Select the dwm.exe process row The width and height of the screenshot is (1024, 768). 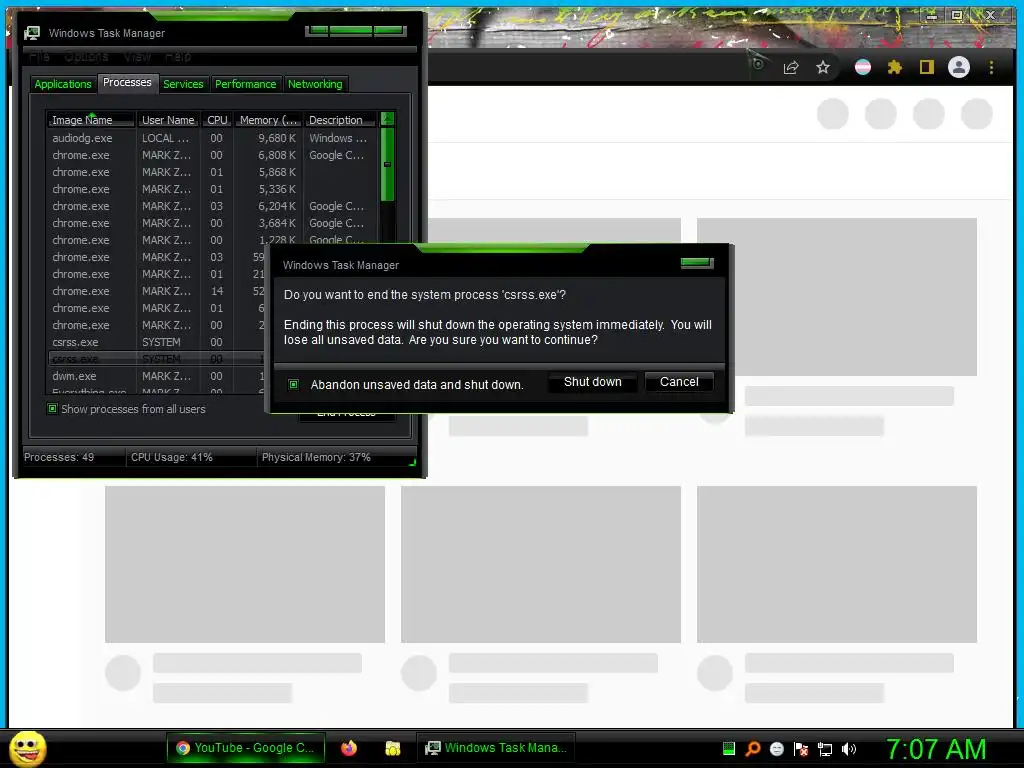point(157,376)
